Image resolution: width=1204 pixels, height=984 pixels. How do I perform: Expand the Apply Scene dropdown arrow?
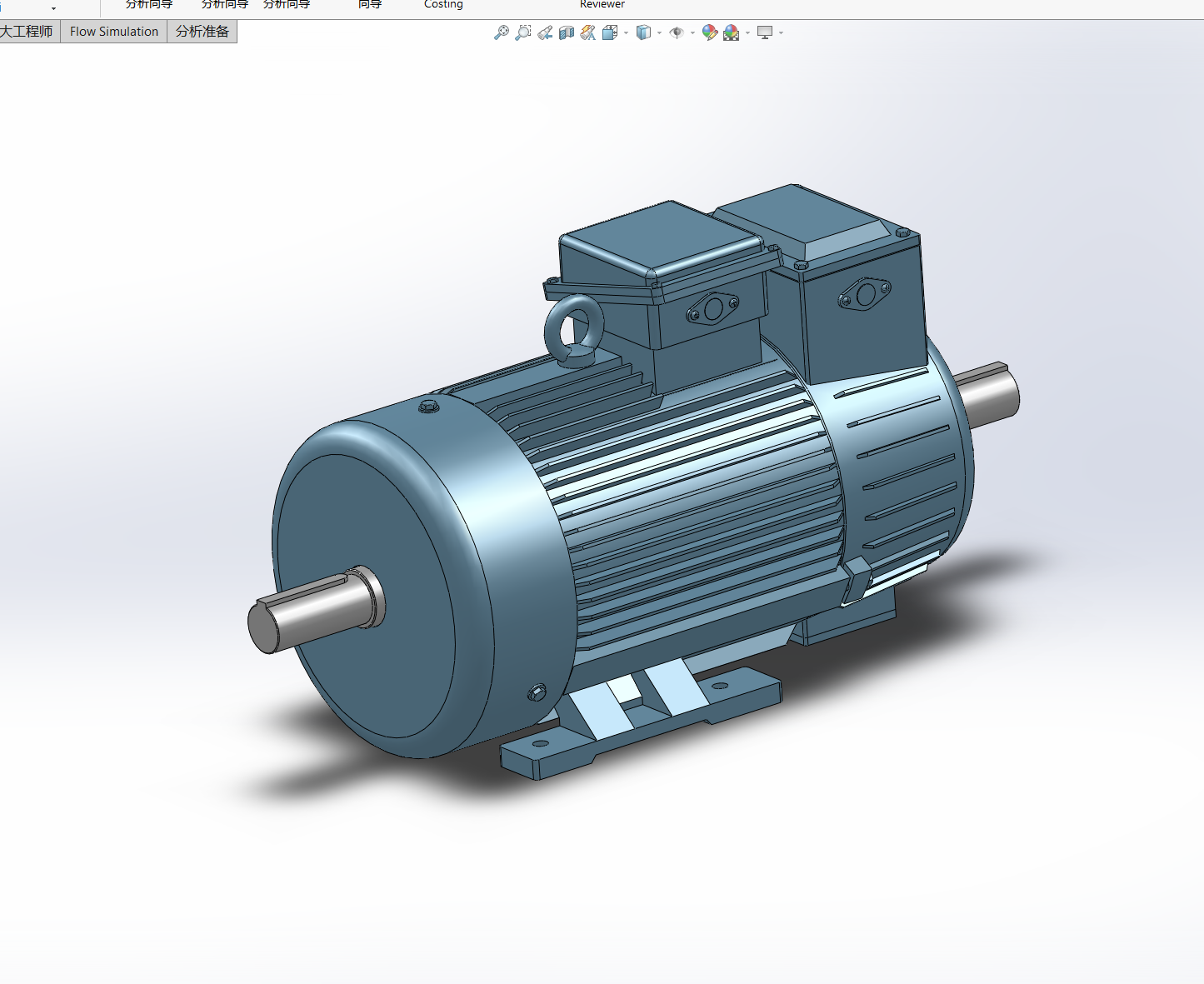[747, 33]
